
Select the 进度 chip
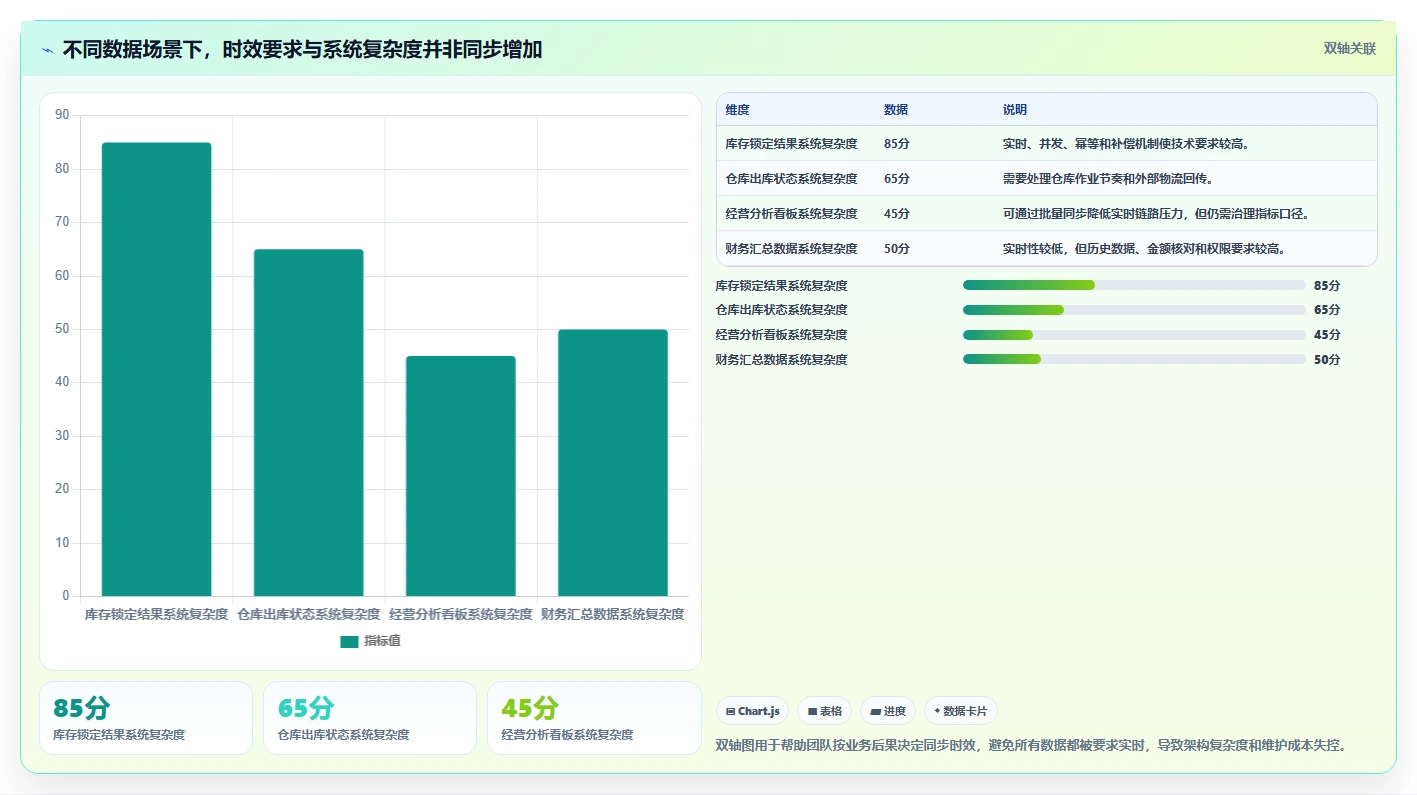(888, 711)
